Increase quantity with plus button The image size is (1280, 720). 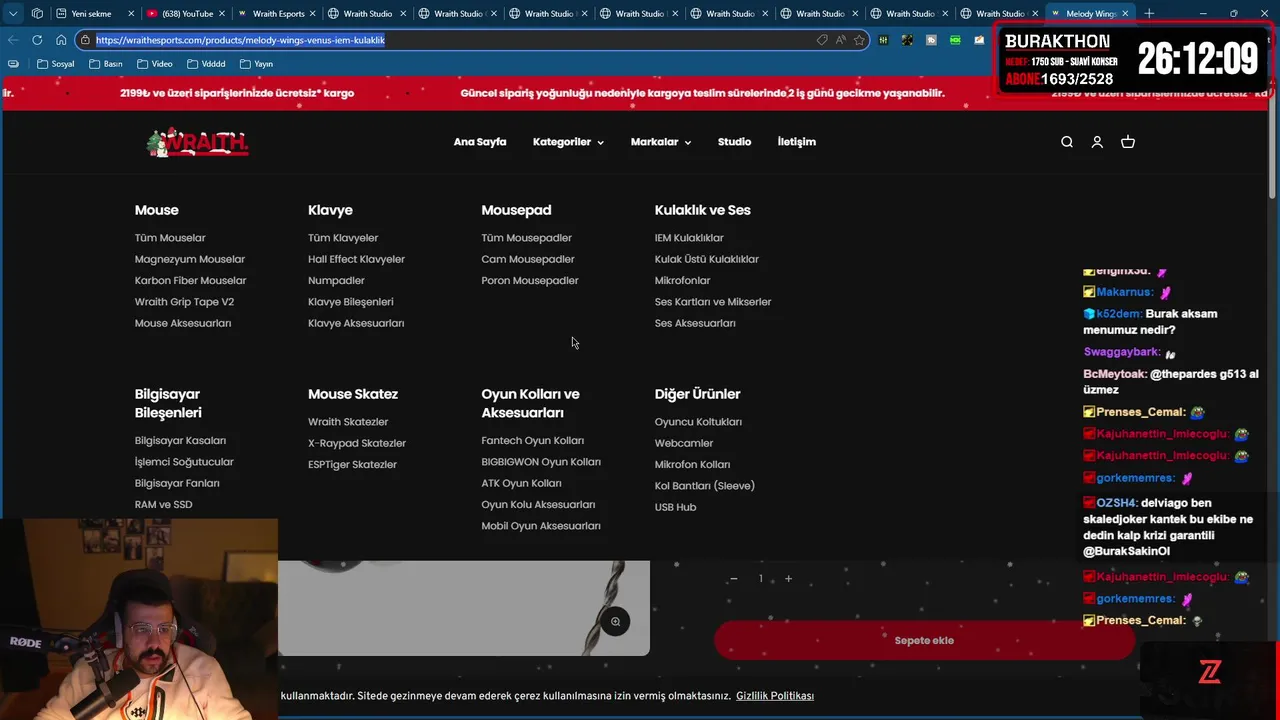(x=788, y=579)
